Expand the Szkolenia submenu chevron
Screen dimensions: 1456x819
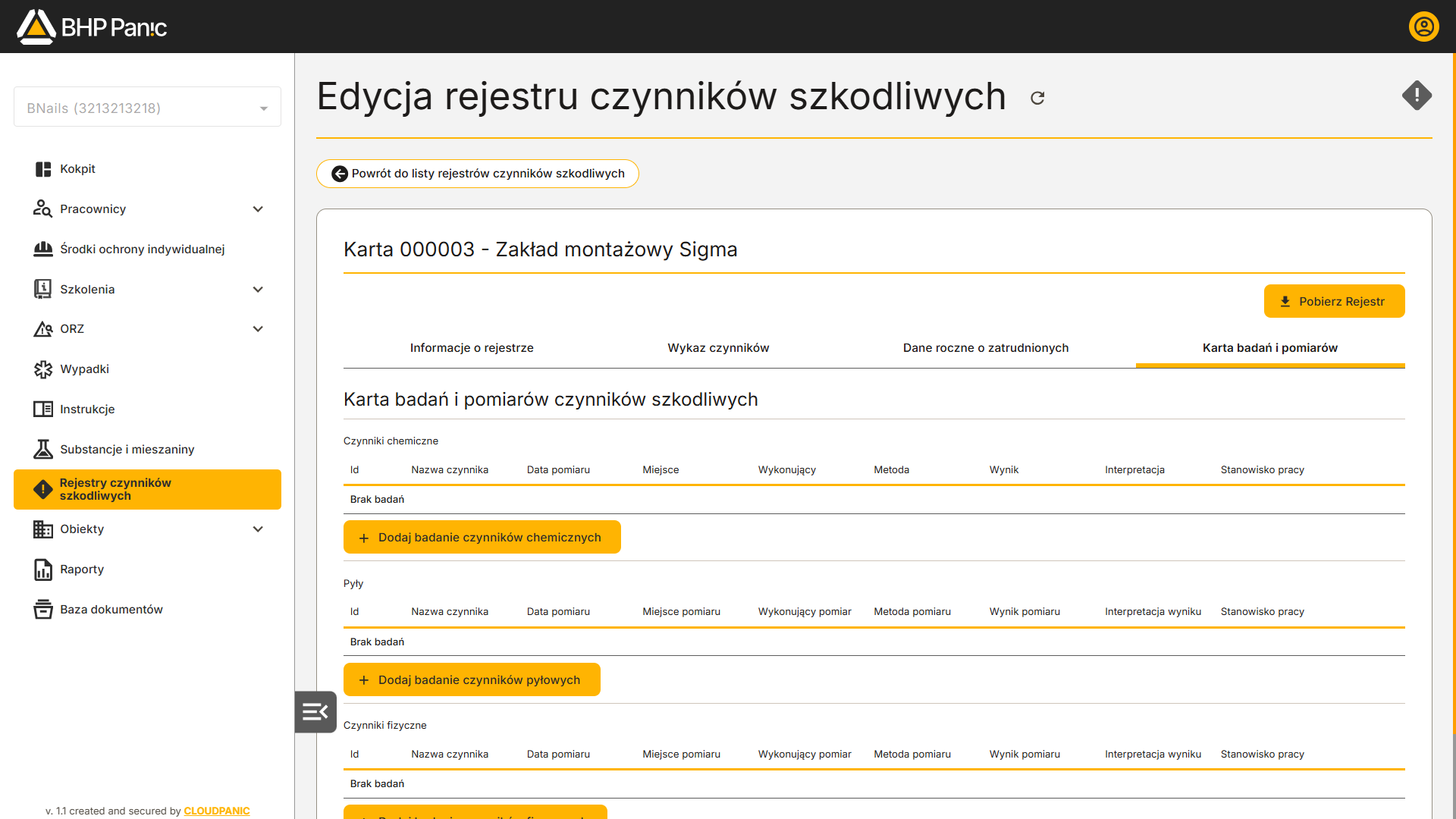click(258, 289)
